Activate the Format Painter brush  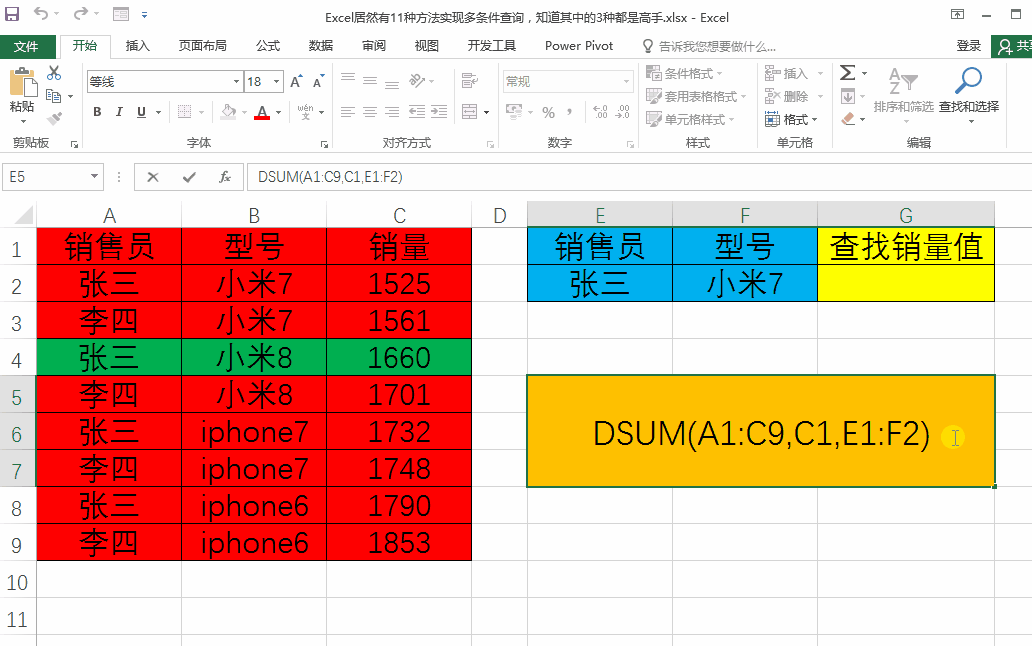click(x=54, y=119)
